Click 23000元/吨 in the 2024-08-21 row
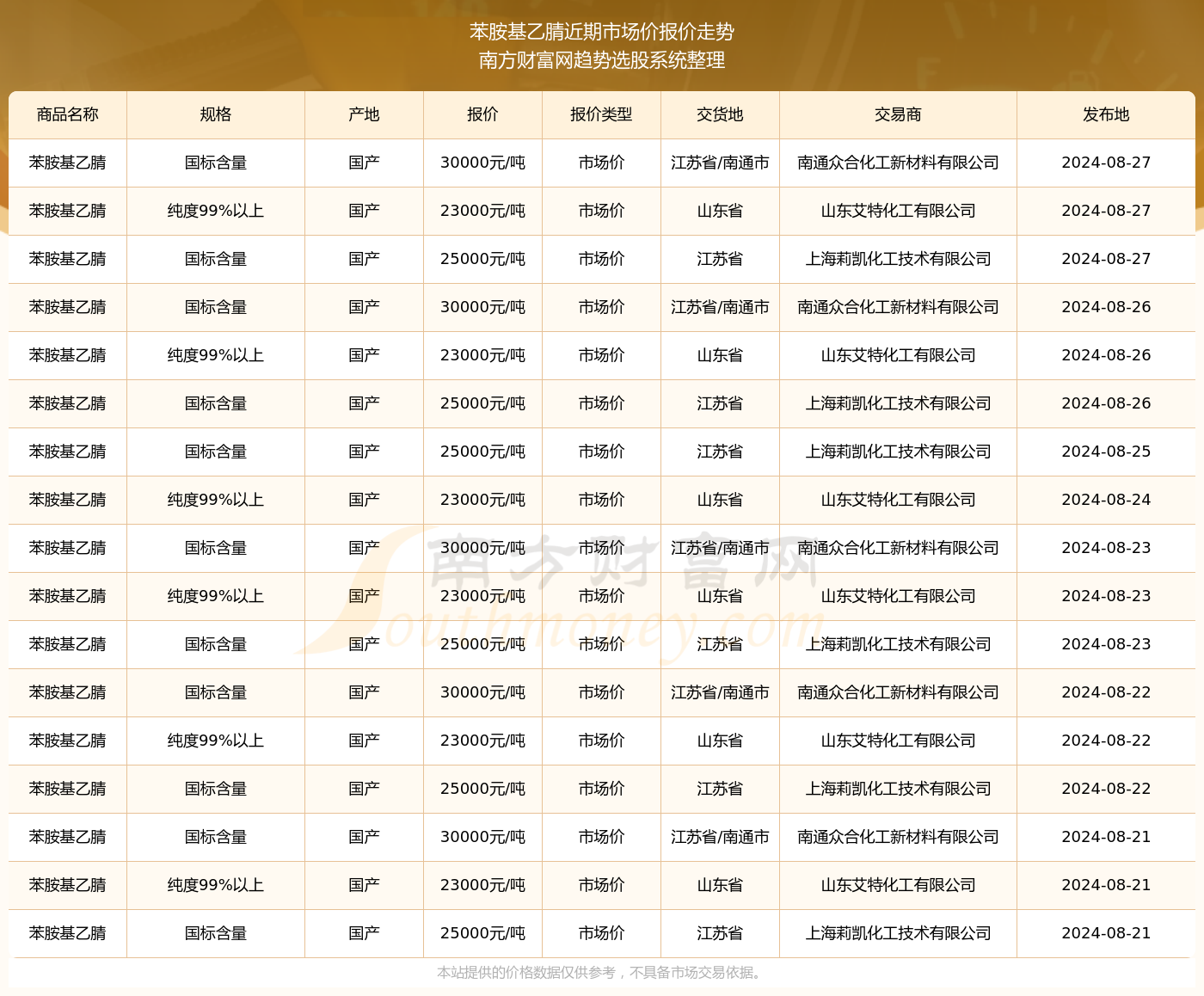 [482, 885]
